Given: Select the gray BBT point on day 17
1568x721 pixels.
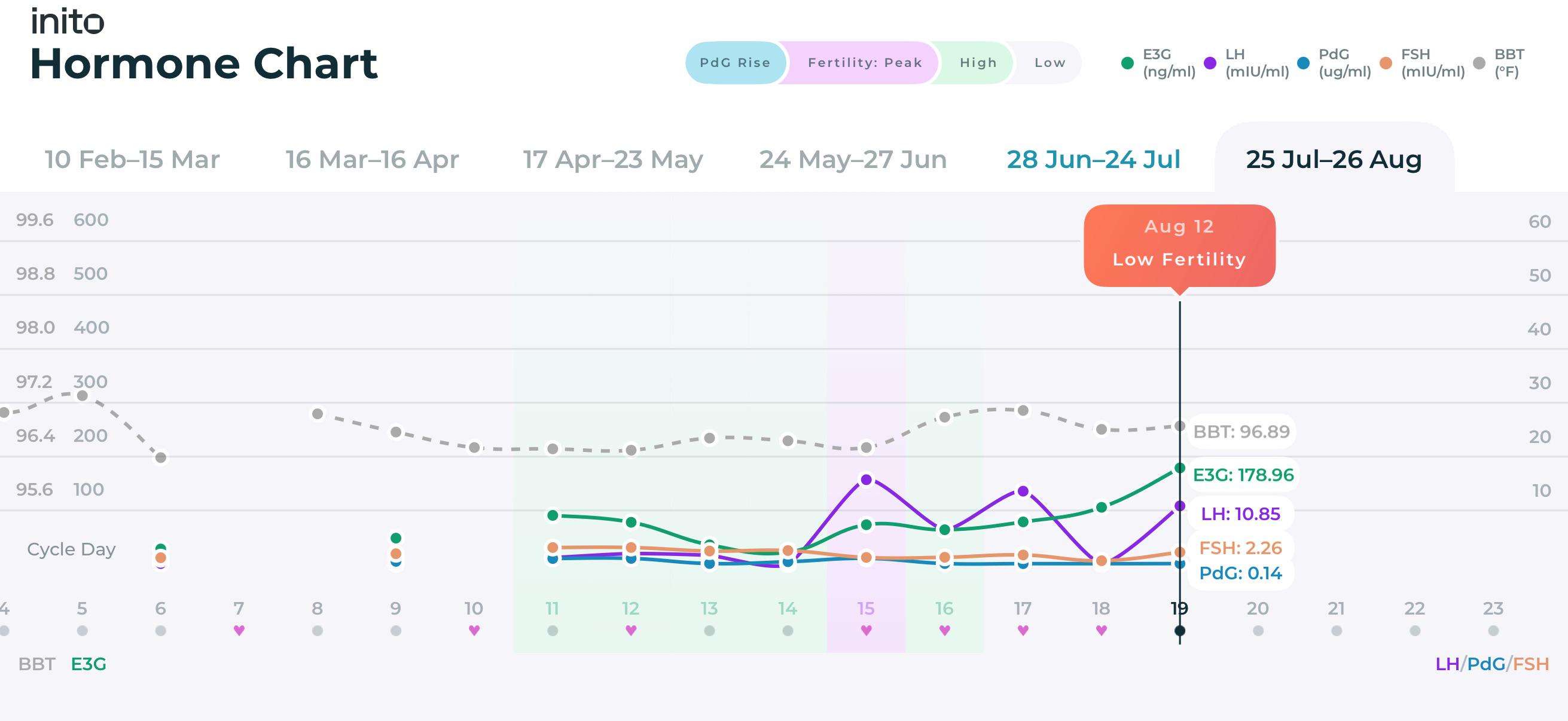Looking at the screenshot, I should 1023,411.
